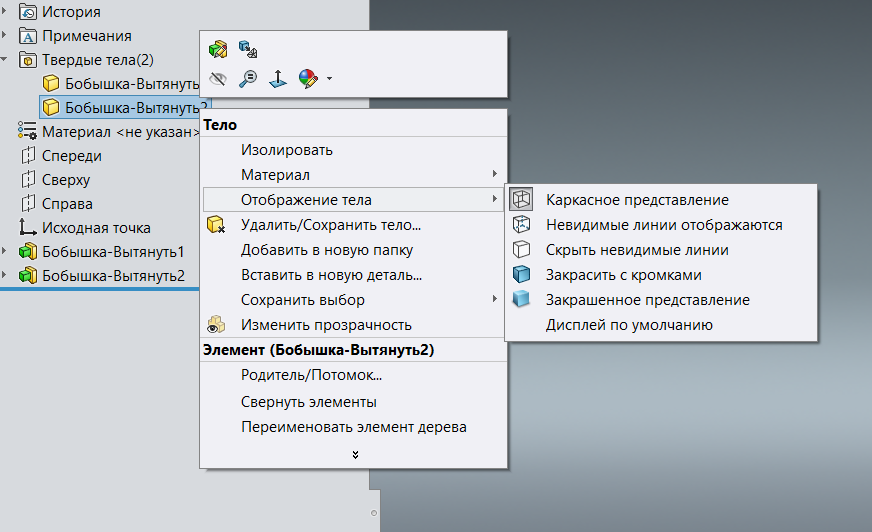Toggle Изменить прозрачность for the body

326,324
